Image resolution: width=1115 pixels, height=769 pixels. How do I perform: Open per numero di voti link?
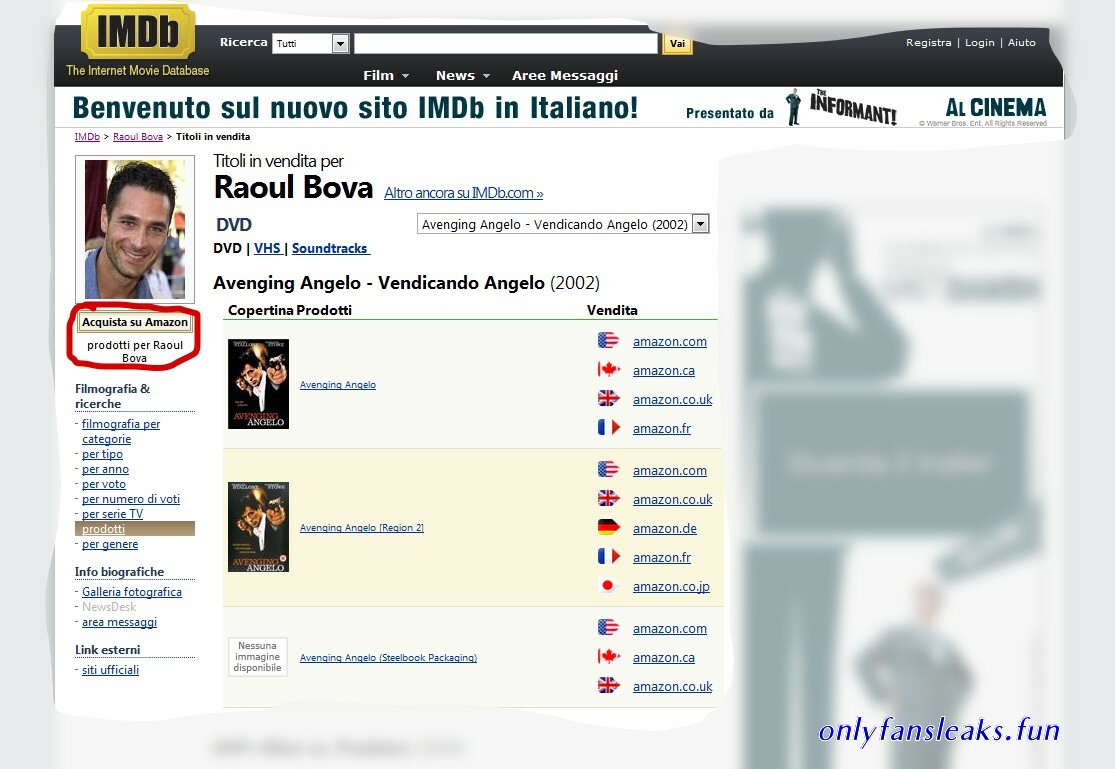130,499
